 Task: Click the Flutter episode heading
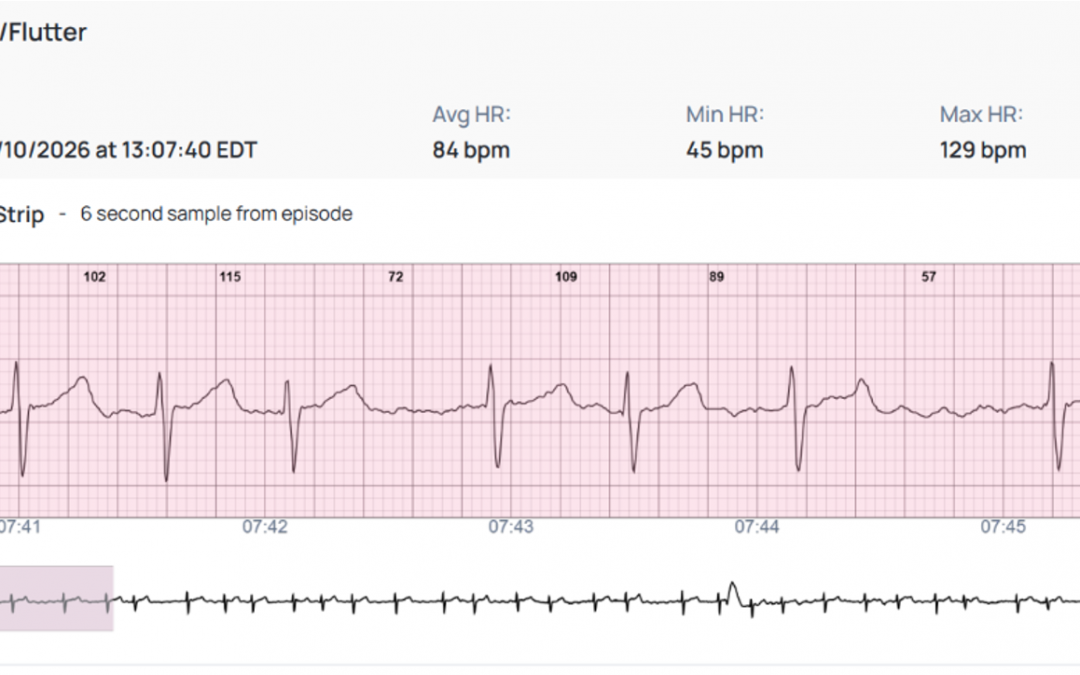pos(43,32)
